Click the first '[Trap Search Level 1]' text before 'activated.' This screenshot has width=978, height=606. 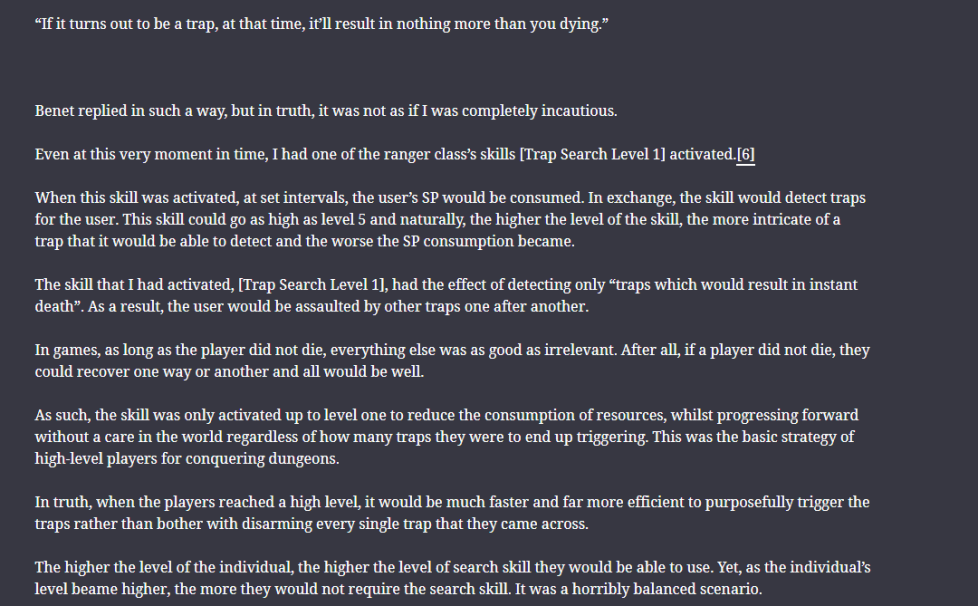click(x=593, y=155)
